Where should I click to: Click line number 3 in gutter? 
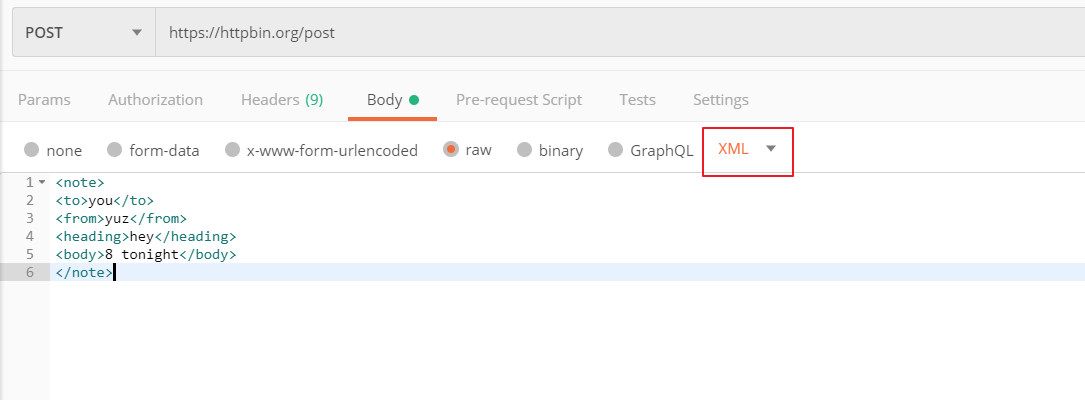pyautogui.click(x=30, y=218)
